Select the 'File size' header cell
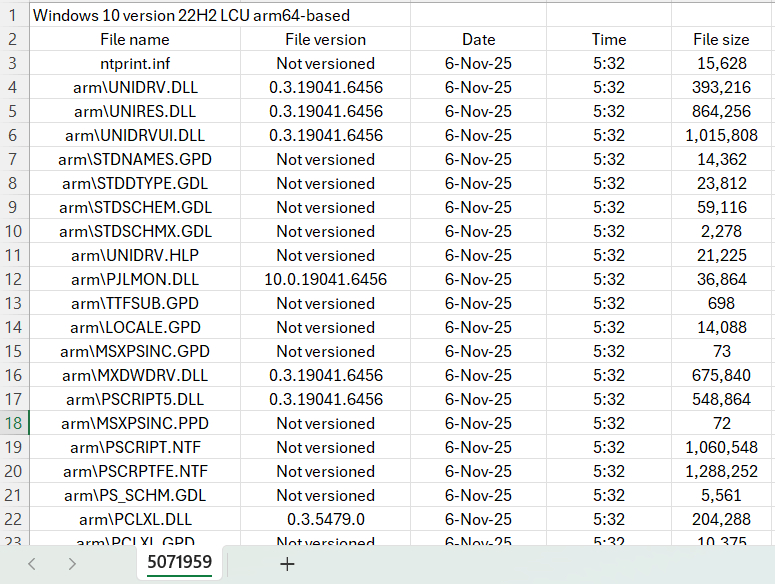 pyautogui.click(x=722, y=39)
